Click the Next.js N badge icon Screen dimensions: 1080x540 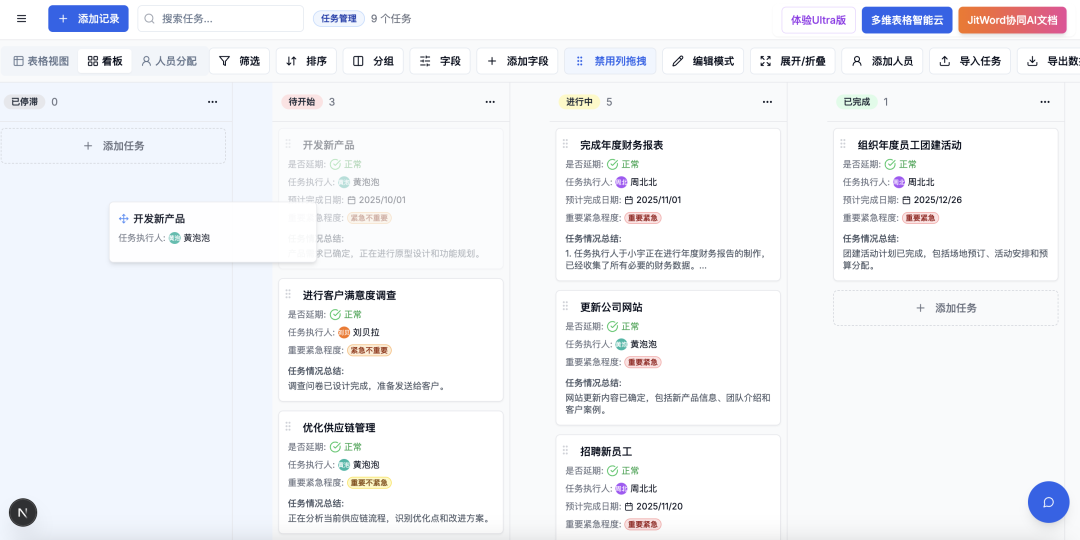(x=23, y=512)
